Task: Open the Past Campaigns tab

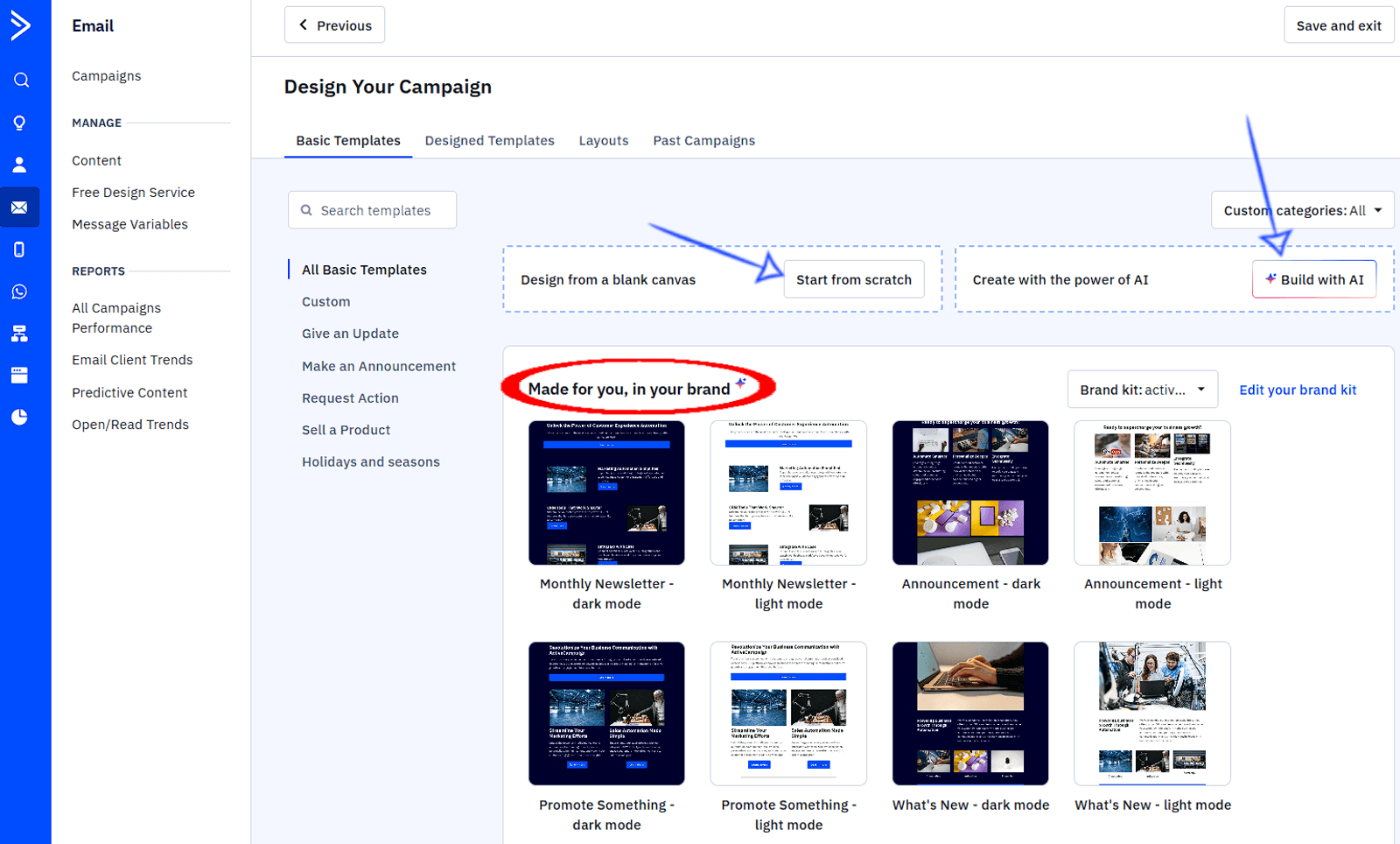Action: (x=703, y=140)
